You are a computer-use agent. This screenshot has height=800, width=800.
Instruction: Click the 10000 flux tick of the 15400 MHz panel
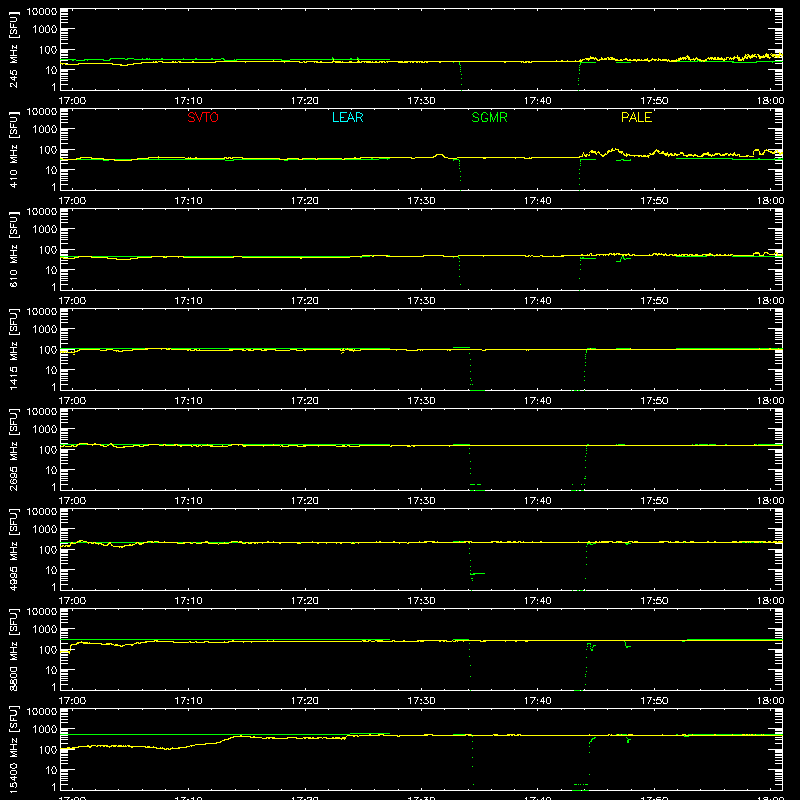coord(42,712)
